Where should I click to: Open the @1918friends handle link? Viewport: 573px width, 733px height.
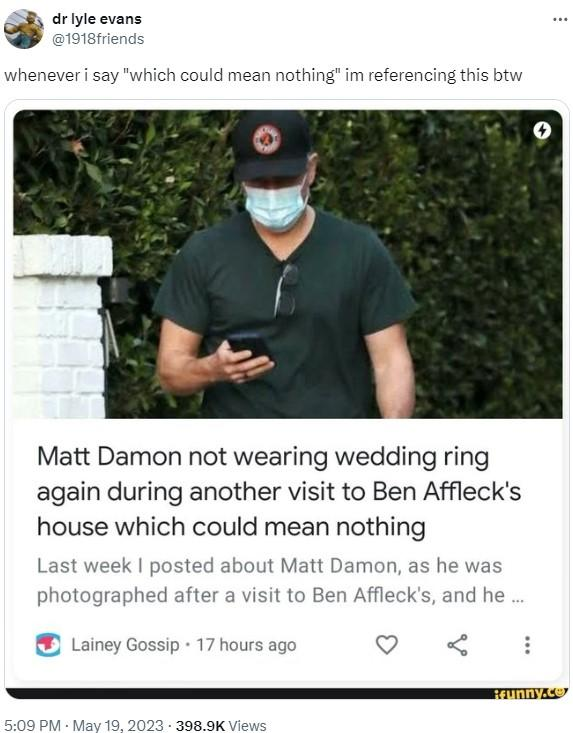[98, 39]
